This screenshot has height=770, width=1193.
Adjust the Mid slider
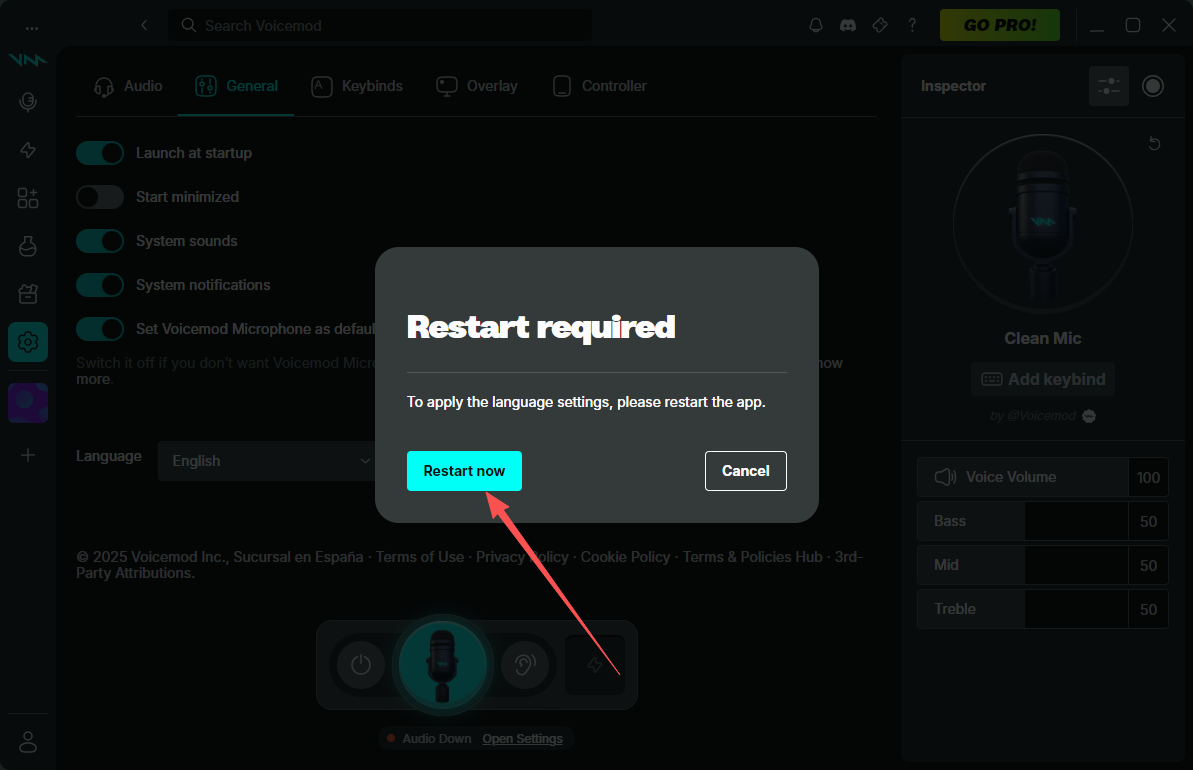click(x=1023, y=565)
